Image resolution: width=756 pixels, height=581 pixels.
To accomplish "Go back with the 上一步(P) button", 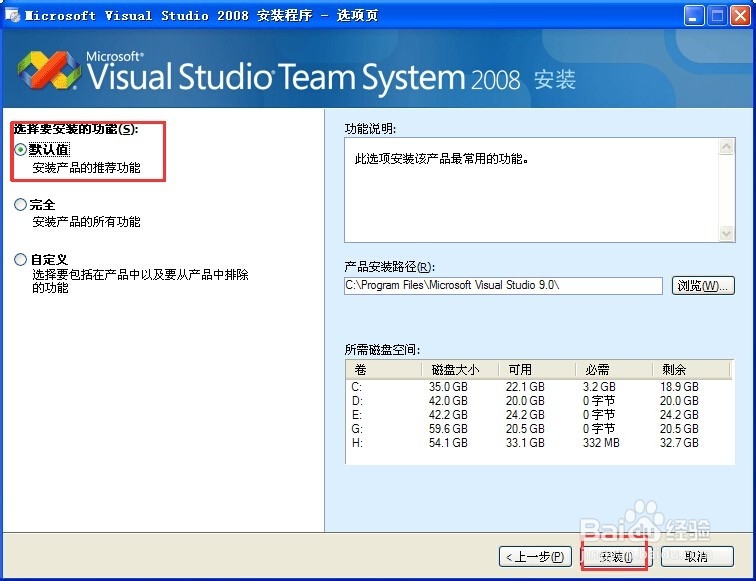I will point(535,557).
